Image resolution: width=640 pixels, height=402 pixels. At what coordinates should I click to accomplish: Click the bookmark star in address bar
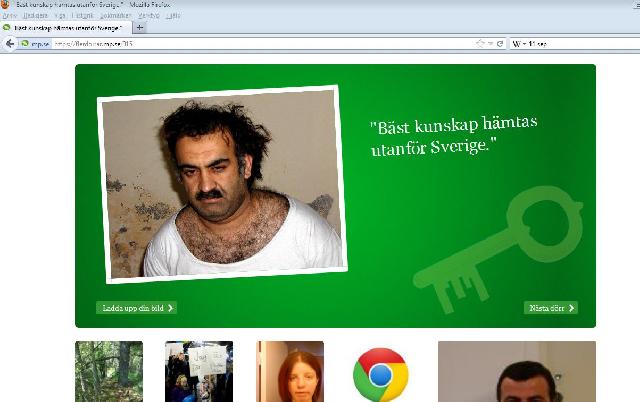click(481, 44)
